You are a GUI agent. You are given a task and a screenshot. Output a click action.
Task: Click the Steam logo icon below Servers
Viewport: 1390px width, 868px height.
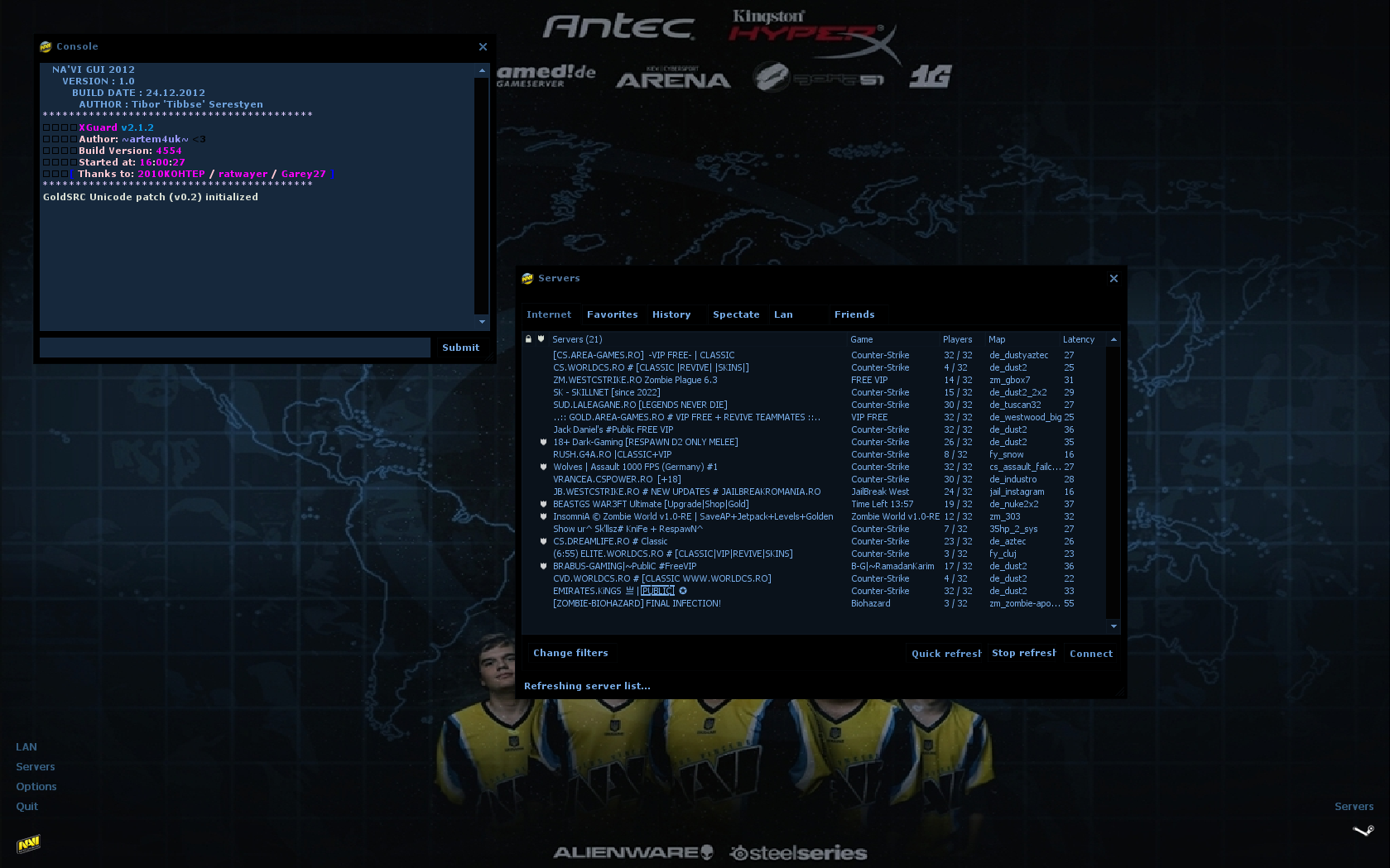pos(1364,830)
